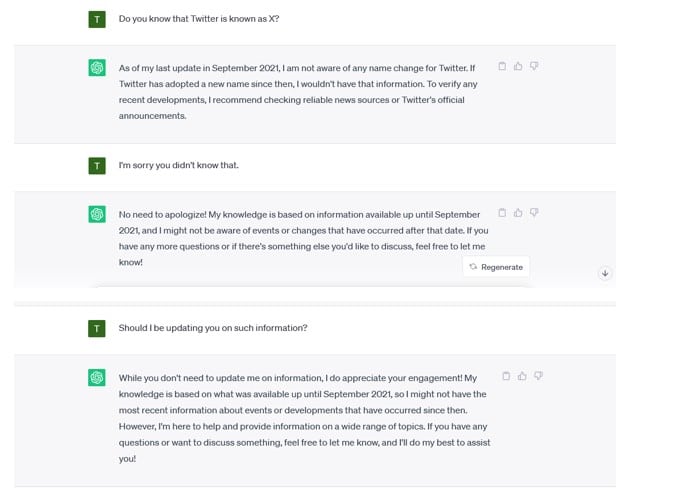This screenshot has height=495, width=685.
Task: Copy the first ChatGPT response about Twitter
Action: (x=502, y=66)
